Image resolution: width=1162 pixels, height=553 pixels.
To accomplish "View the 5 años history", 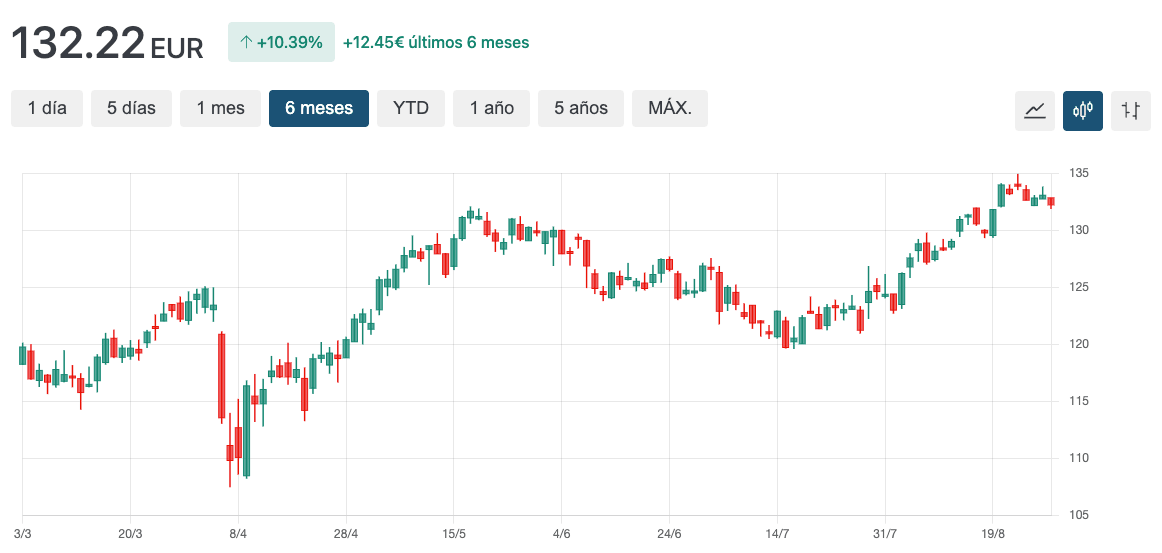I will [x=581, y=108].
